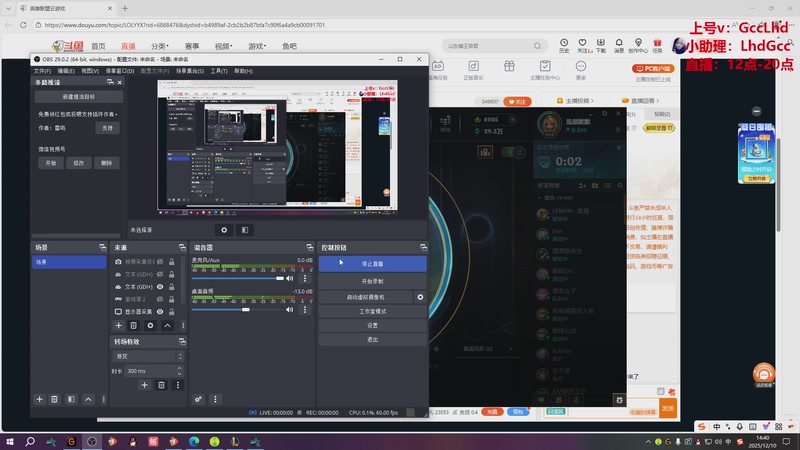Hide the second Text (GDI+) source
Image resolution: width=800 pixels, height=450 pixels.
[x=160, y=287]
